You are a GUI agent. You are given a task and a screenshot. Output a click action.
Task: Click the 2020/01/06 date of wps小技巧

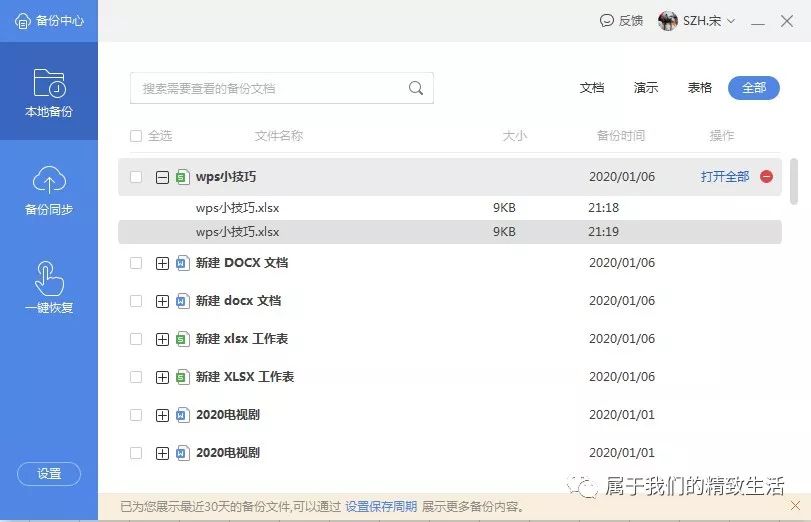[x=622, y=177]
